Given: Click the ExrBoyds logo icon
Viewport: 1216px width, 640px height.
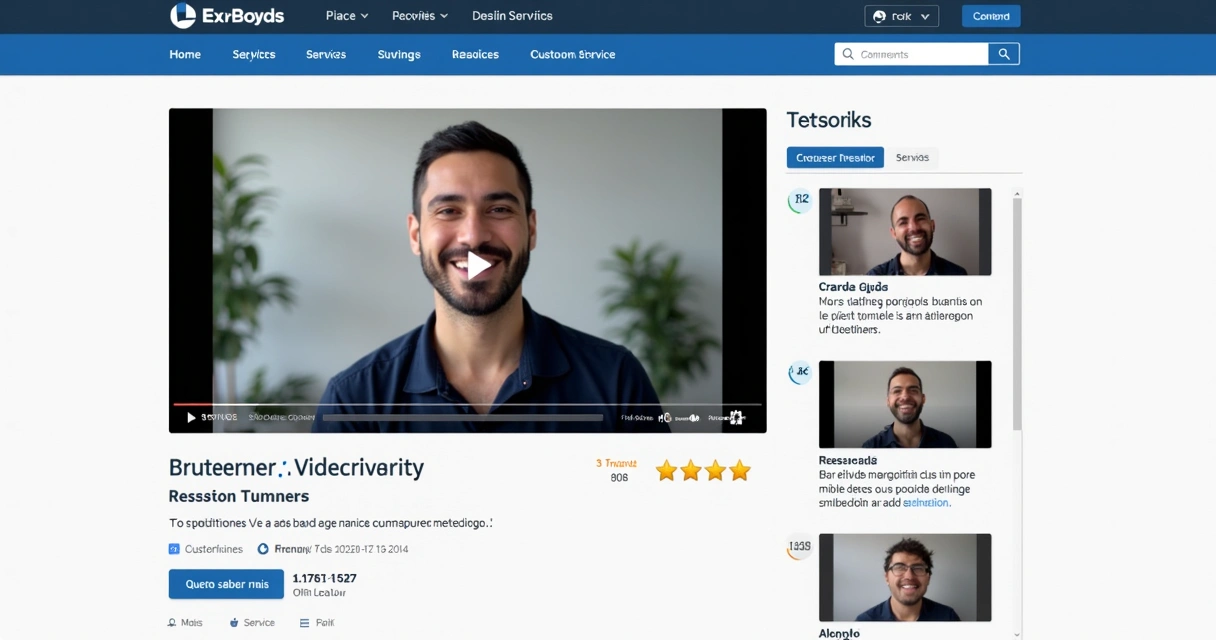Looking at the screenshot, I should click(183, 15).
